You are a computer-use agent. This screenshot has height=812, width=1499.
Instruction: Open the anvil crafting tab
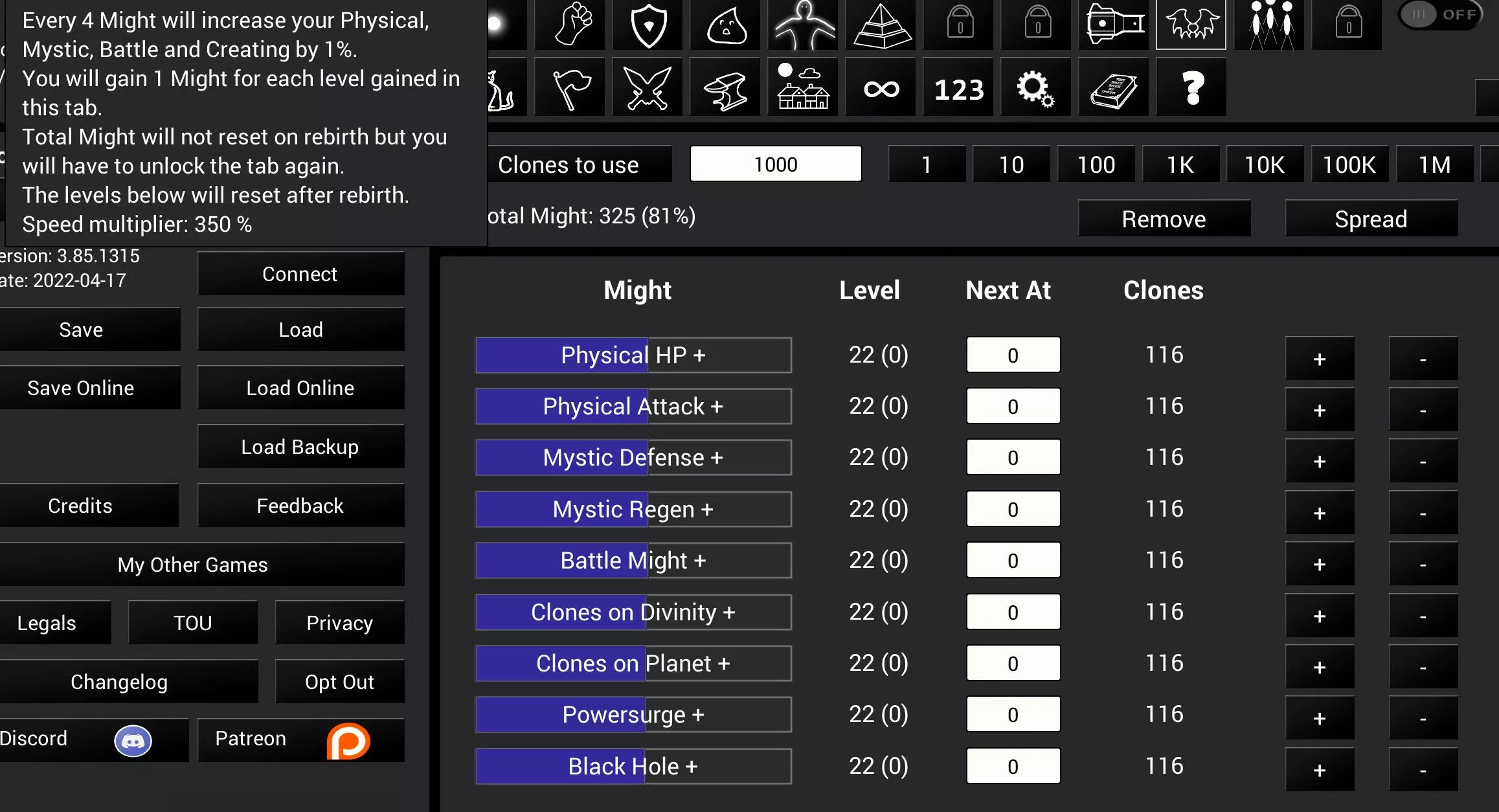725,88
